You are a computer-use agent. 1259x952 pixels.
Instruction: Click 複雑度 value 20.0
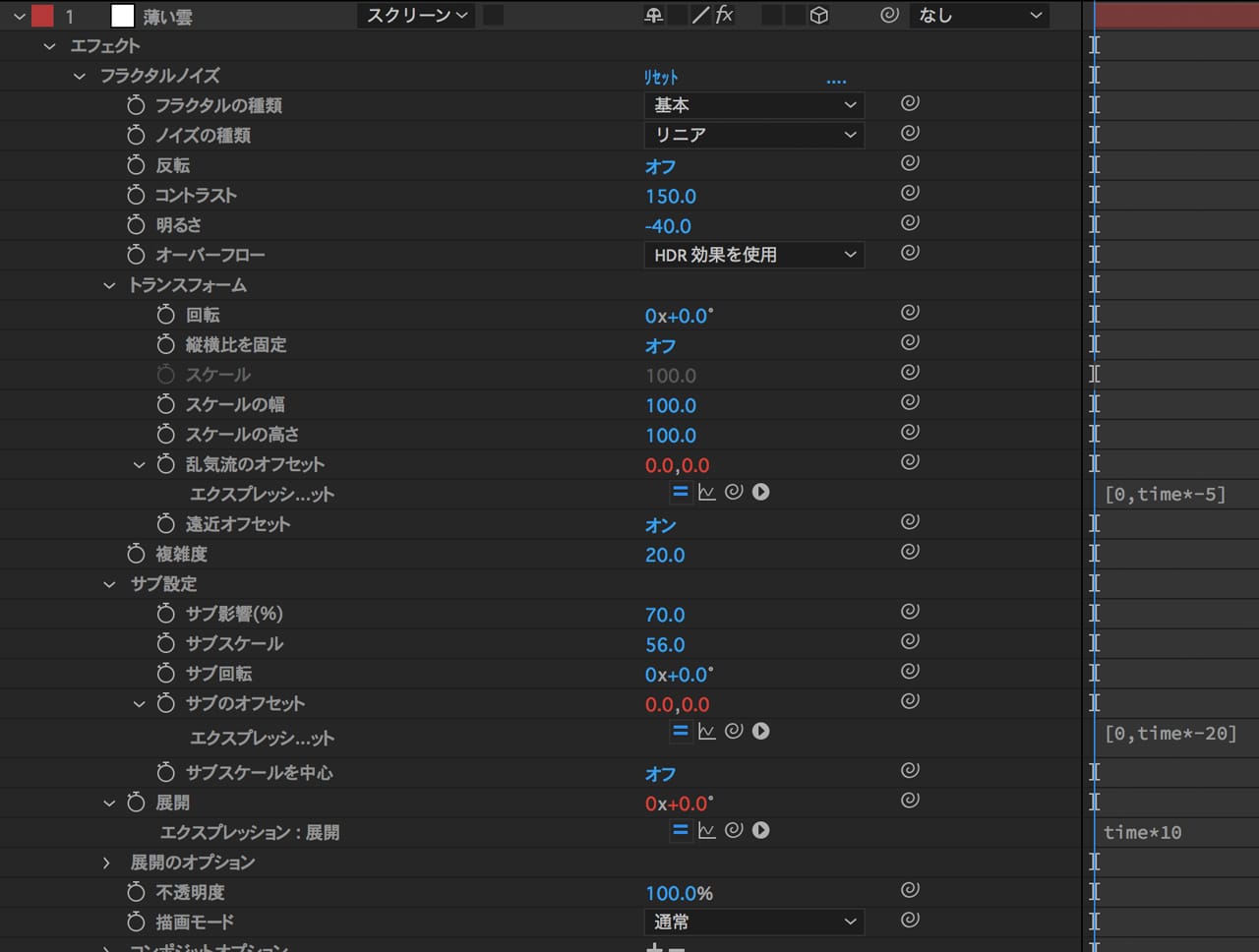[665, 555]
